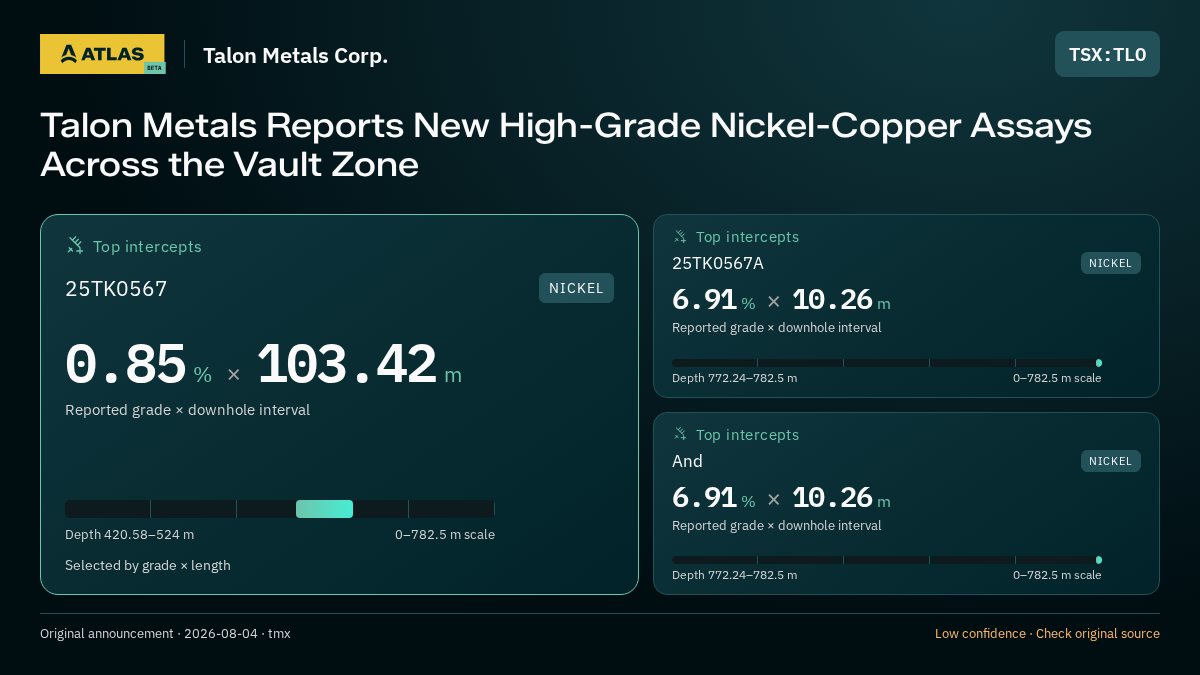Screen dimensions: 1200x675
Task: Click Top intercepts label in 25TK0567 card
Action: click(147, 246)
